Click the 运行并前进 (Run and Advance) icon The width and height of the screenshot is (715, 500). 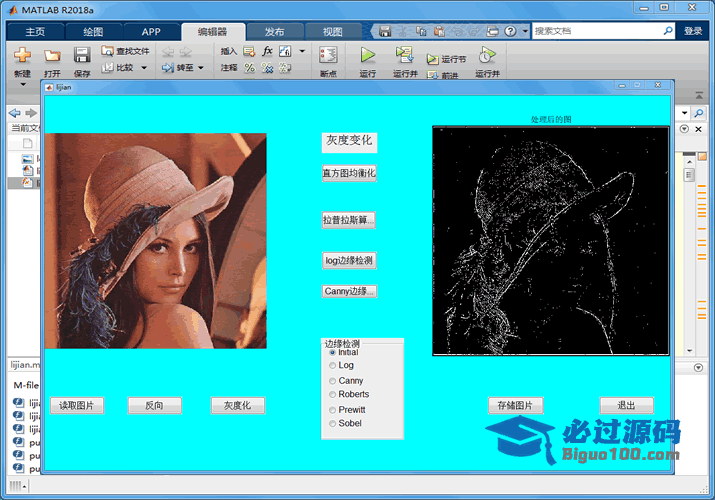[x=404, y=55]
